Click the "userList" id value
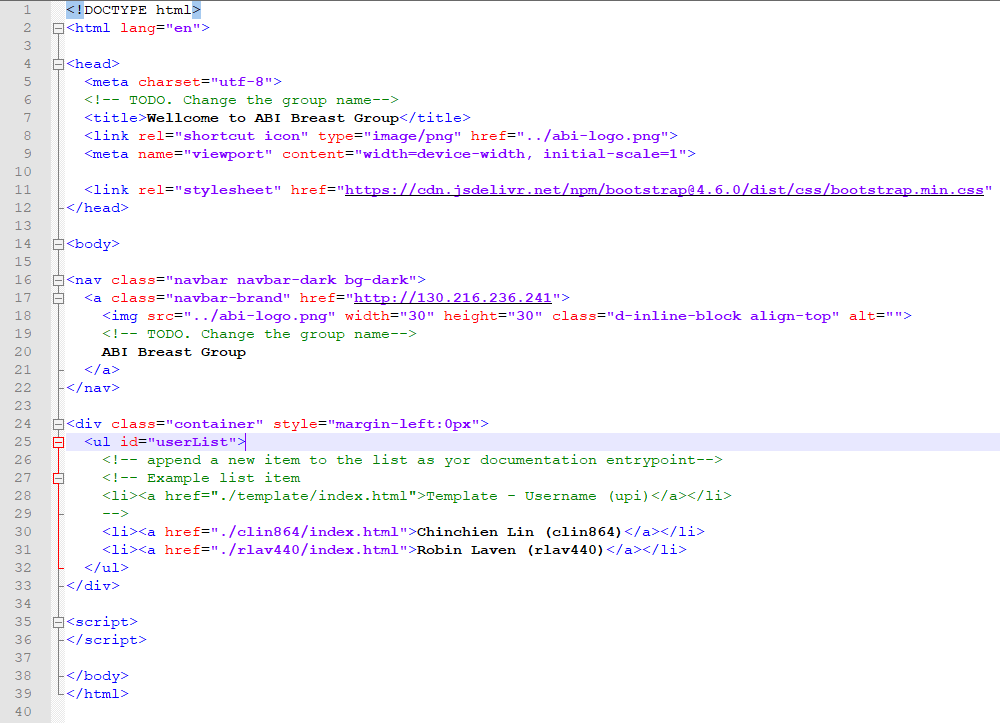This screenshot has width=1000, height=723. click(192, 442)
